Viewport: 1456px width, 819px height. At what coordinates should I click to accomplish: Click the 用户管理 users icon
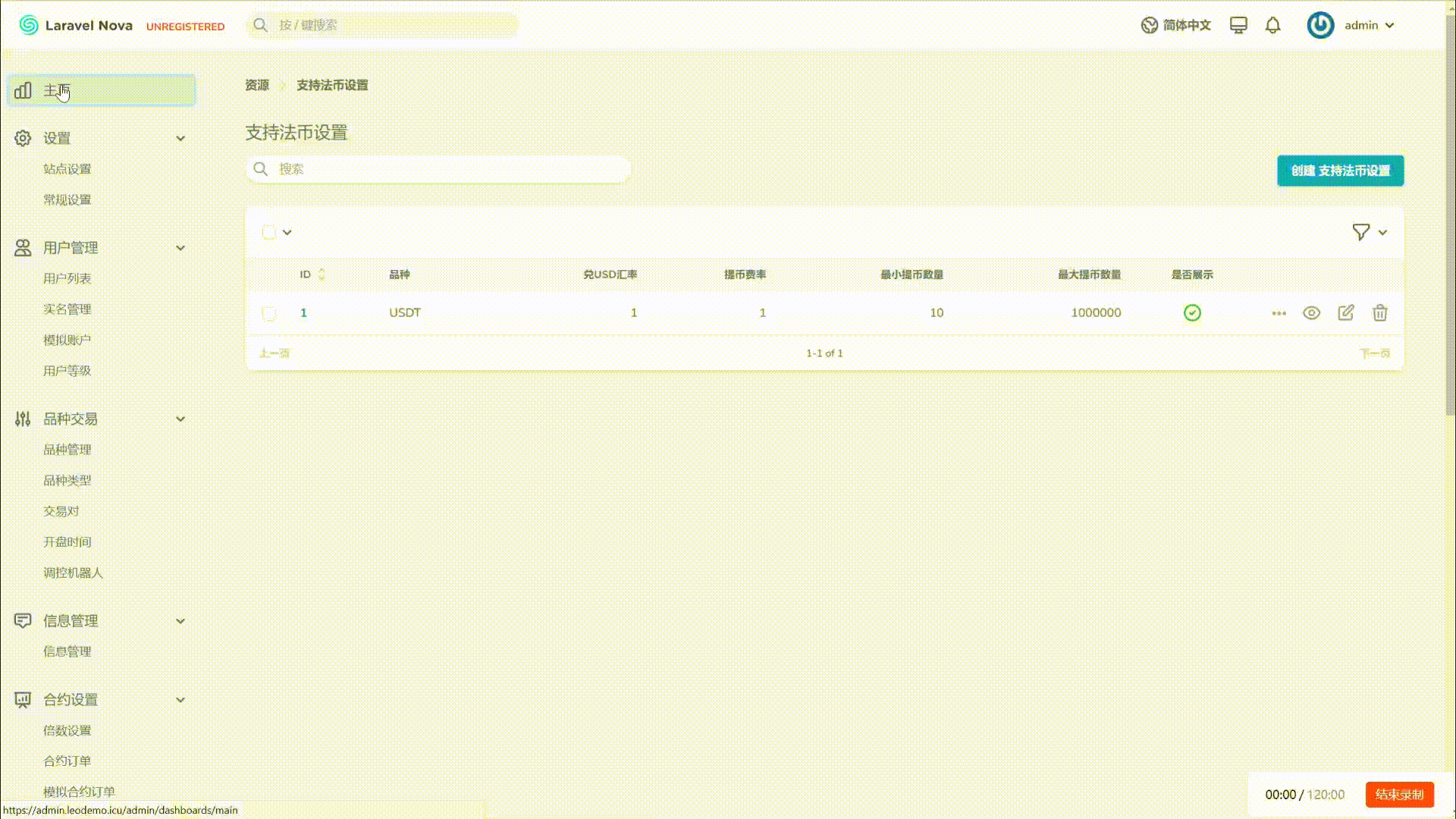tap(23, 247)
